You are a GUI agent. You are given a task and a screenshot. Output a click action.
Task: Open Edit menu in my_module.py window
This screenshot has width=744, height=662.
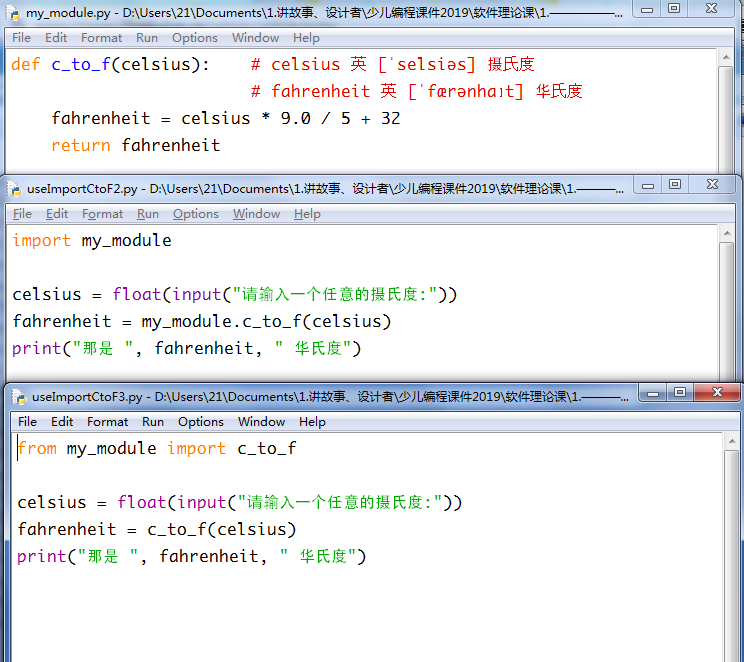tap(56, 37)
